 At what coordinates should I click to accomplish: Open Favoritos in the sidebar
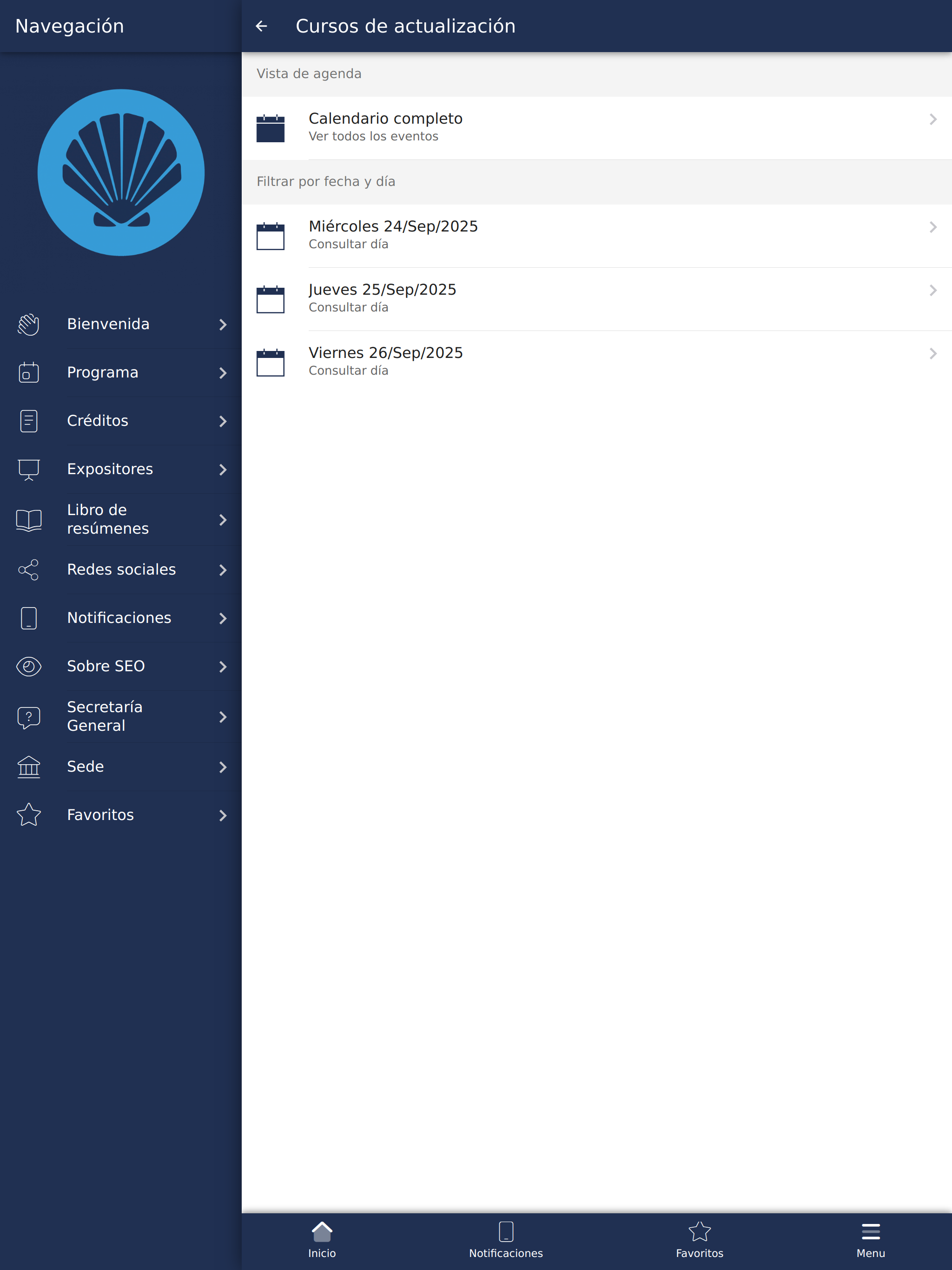coord(120,815)
